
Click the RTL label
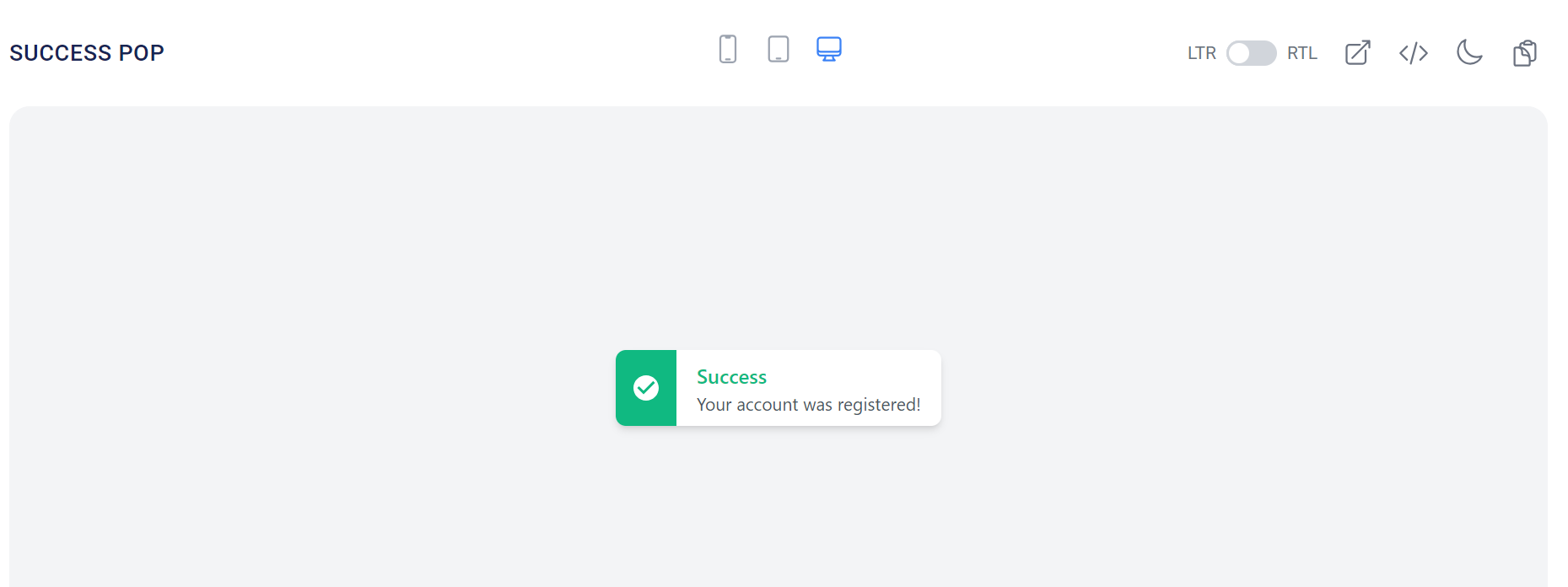[x=1301, y=53]
